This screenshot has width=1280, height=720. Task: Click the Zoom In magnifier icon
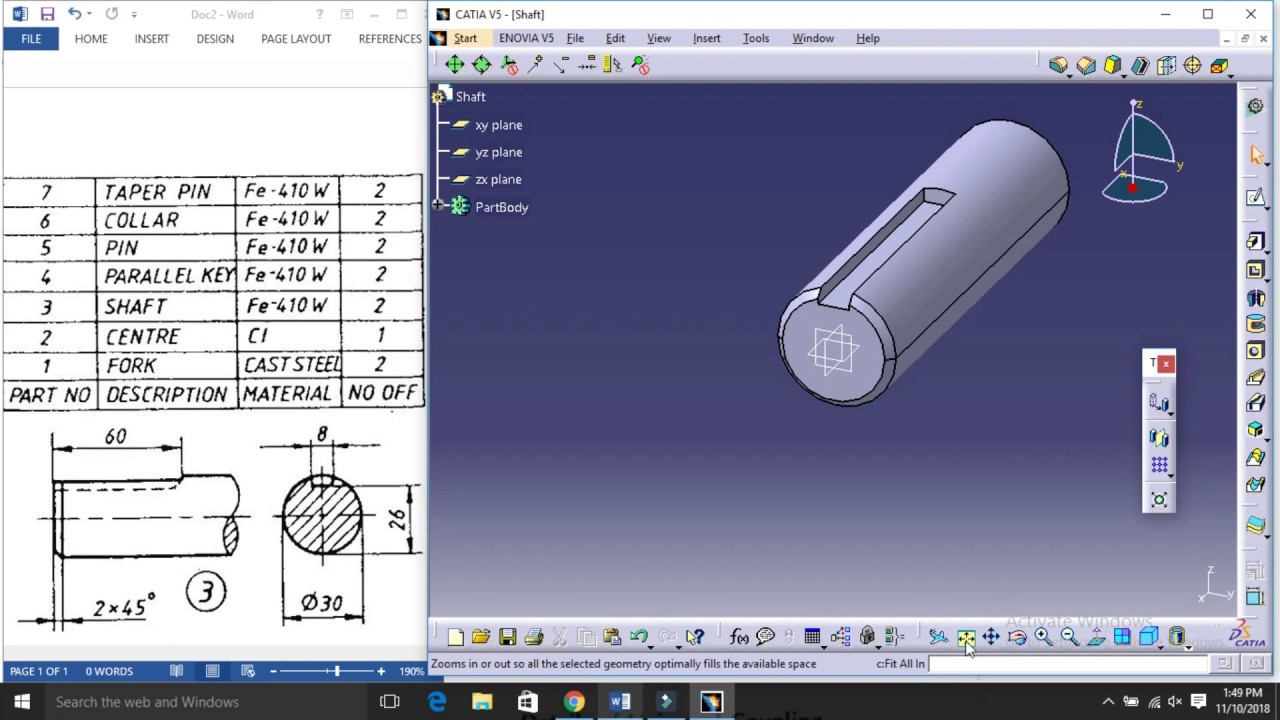1043,637
